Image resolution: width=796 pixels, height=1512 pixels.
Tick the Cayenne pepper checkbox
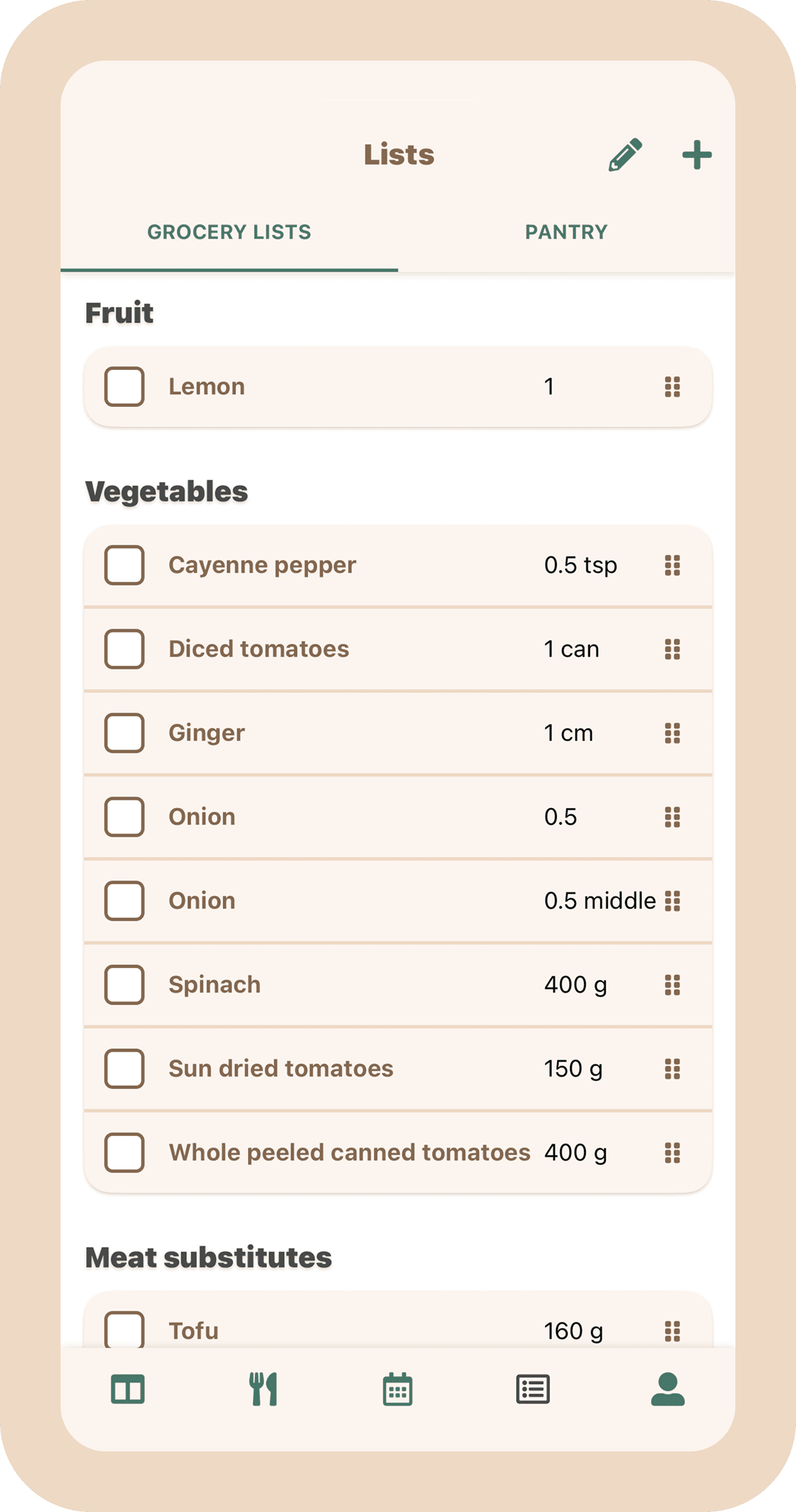coord(124,565)
